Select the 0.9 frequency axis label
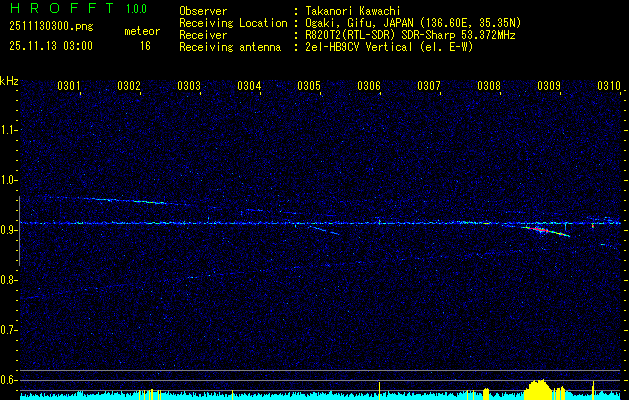Viewport: 629px width, 400px height. click(x=9, y=229)
